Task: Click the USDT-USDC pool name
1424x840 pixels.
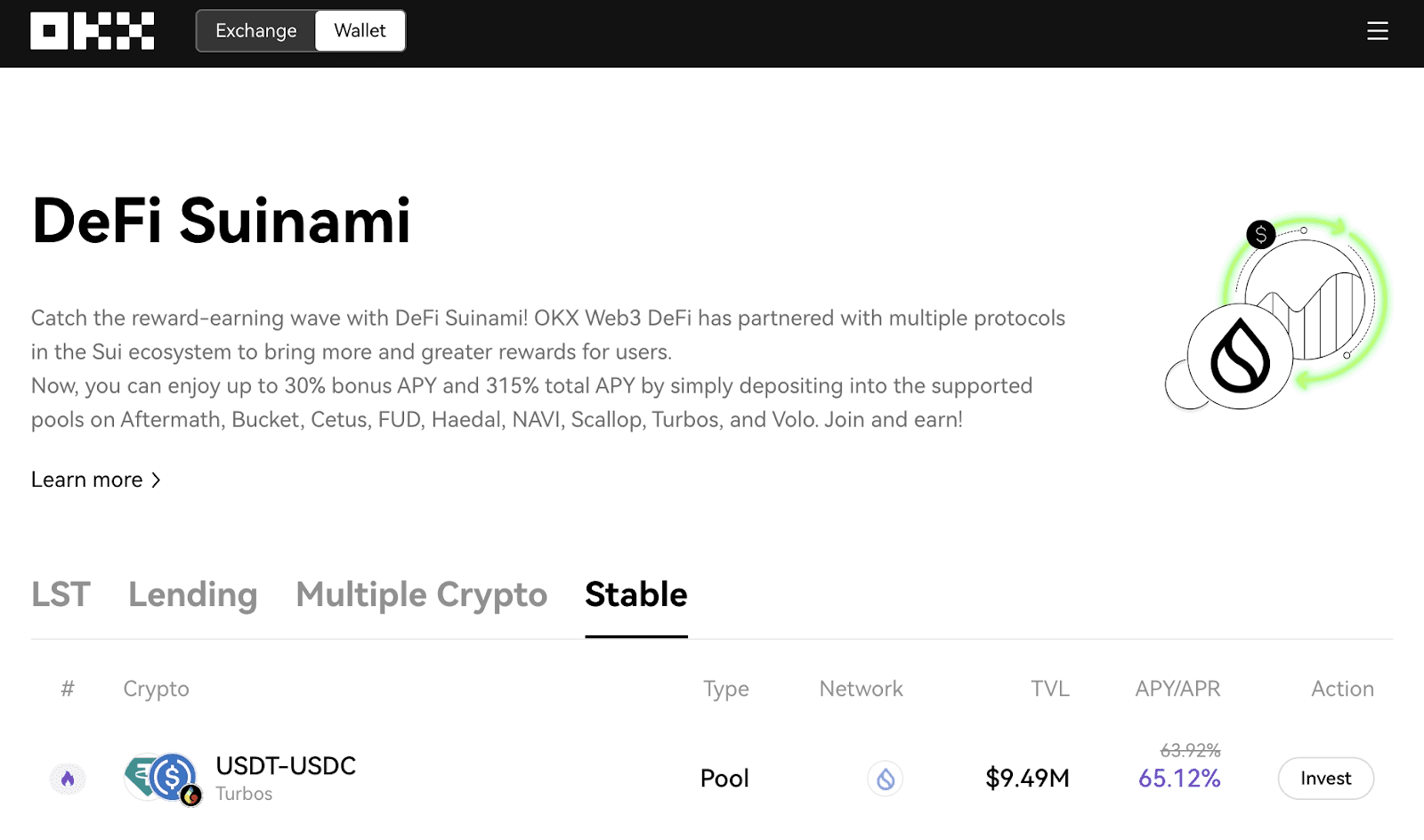Action: (286, 765)
